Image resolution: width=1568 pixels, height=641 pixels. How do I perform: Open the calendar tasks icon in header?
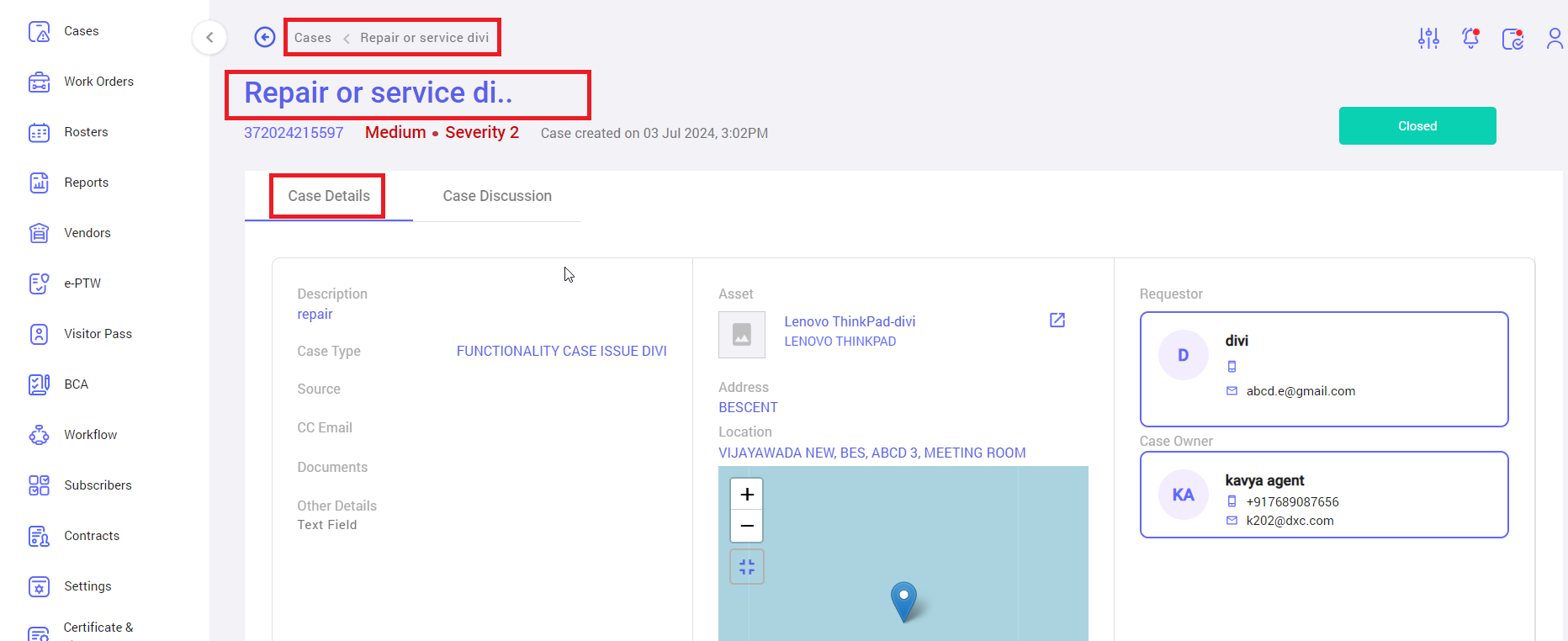[1512, 39]
